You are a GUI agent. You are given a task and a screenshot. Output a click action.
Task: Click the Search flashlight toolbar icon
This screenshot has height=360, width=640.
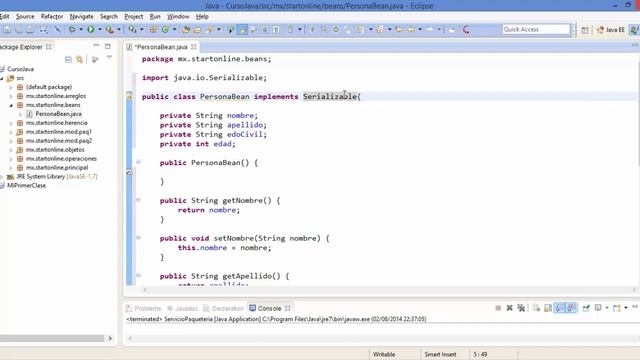(210, 29)
